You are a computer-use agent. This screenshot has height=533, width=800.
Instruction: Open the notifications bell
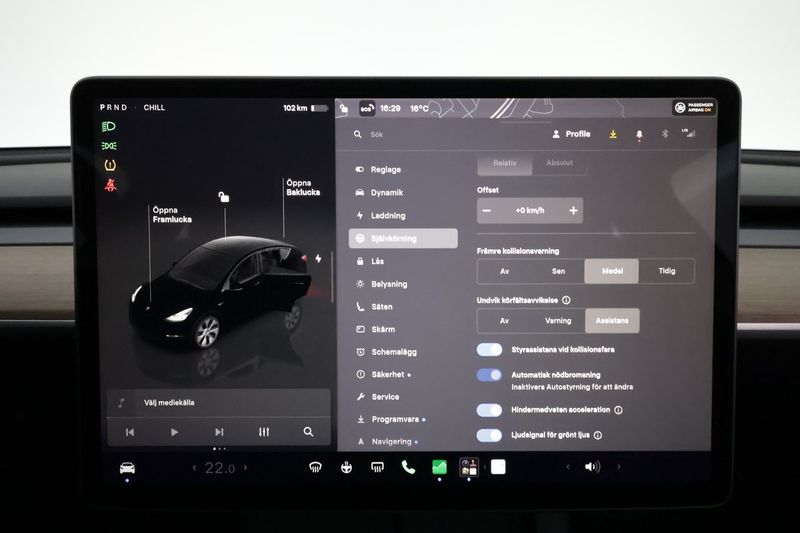(639, 135)
